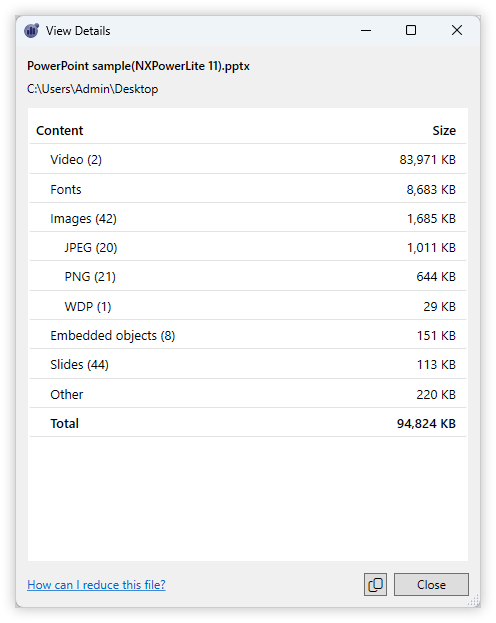This screenshot has width=496, height=623.
Task: Click the Size column header
Action: 444,130
